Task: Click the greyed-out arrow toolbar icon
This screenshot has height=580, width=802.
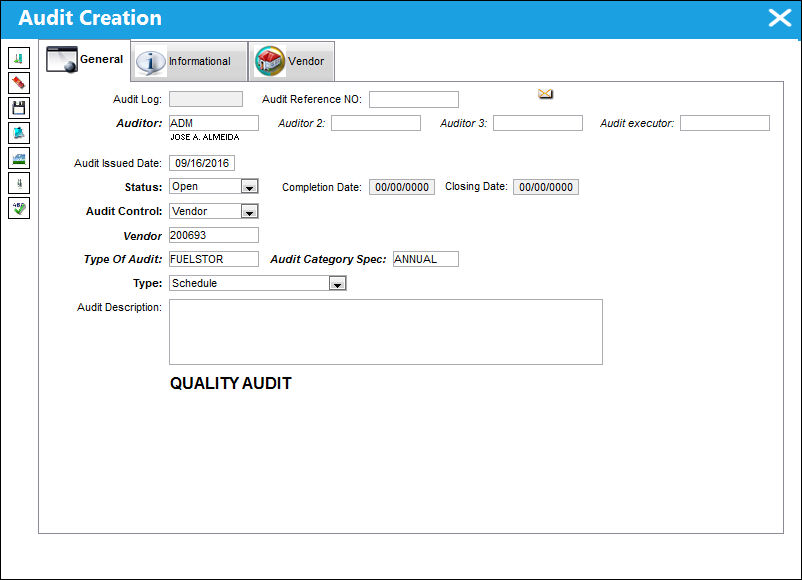Action: coord(19,183)
